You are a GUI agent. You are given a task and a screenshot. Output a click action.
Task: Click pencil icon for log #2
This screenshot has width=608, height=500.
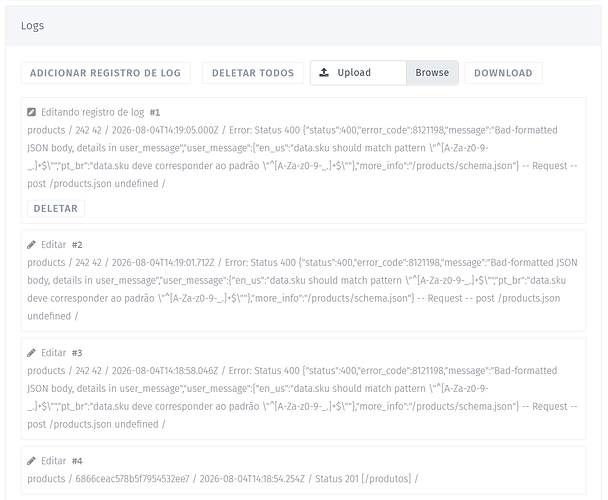tap(31, 245)
